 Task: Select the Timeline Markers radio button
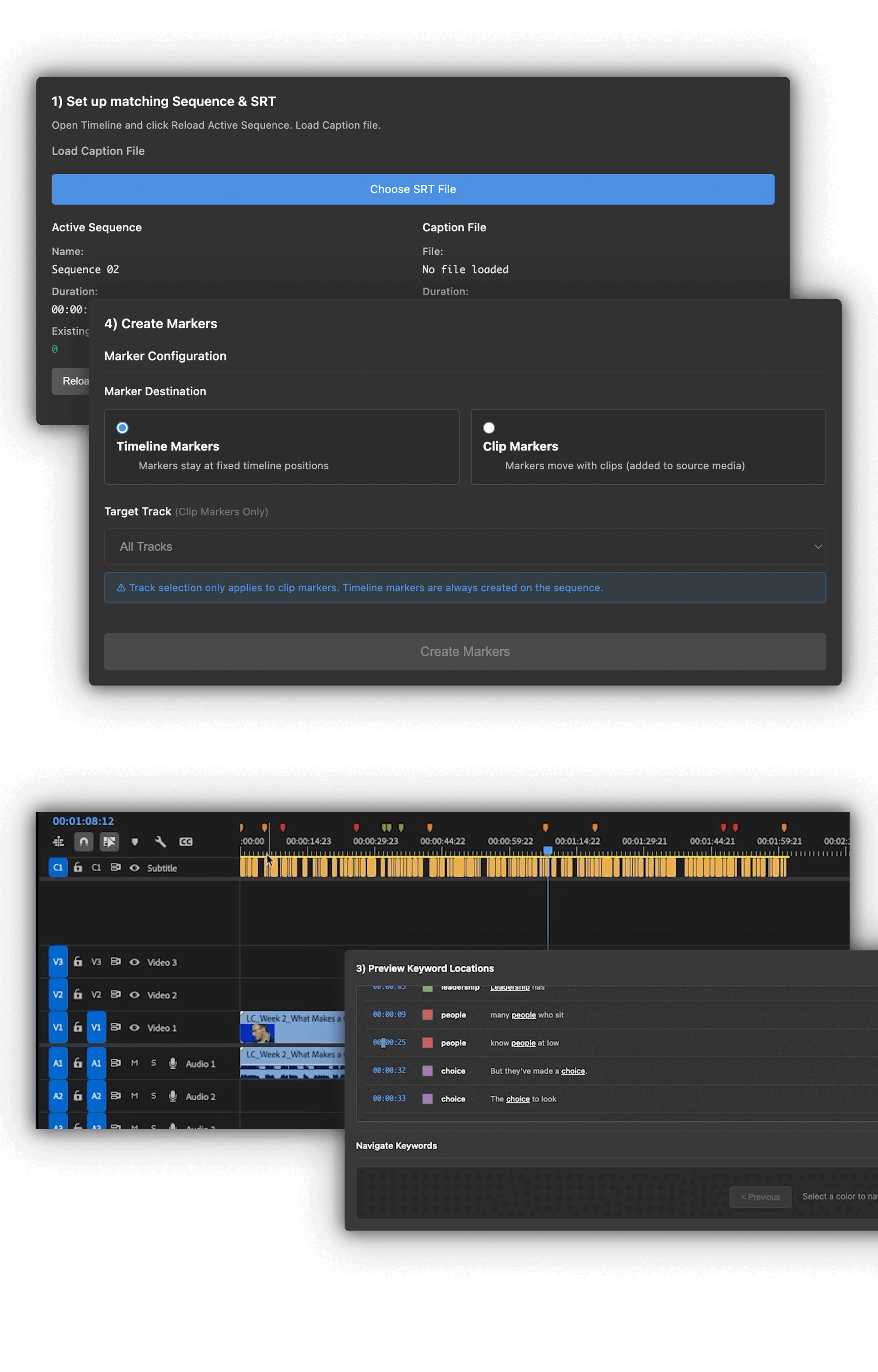123,428
